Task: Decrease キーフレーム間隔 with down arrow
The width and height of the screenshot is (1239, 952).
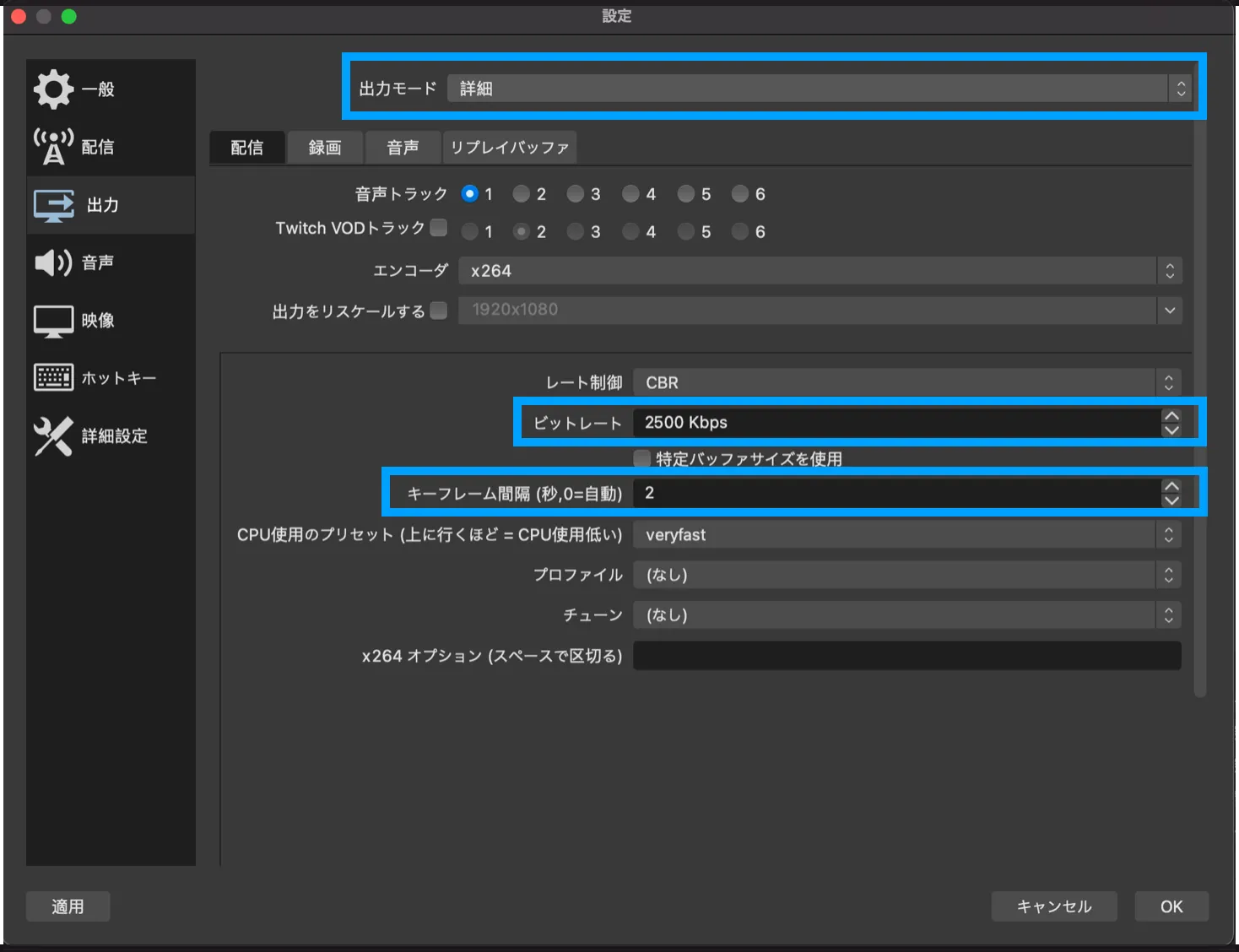Action: pyautogui.click(x=1171, y=500)
